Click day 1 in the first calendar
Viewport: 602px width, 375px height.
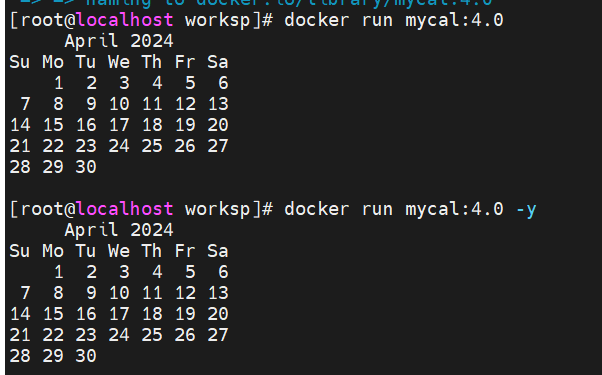[58, 83]
